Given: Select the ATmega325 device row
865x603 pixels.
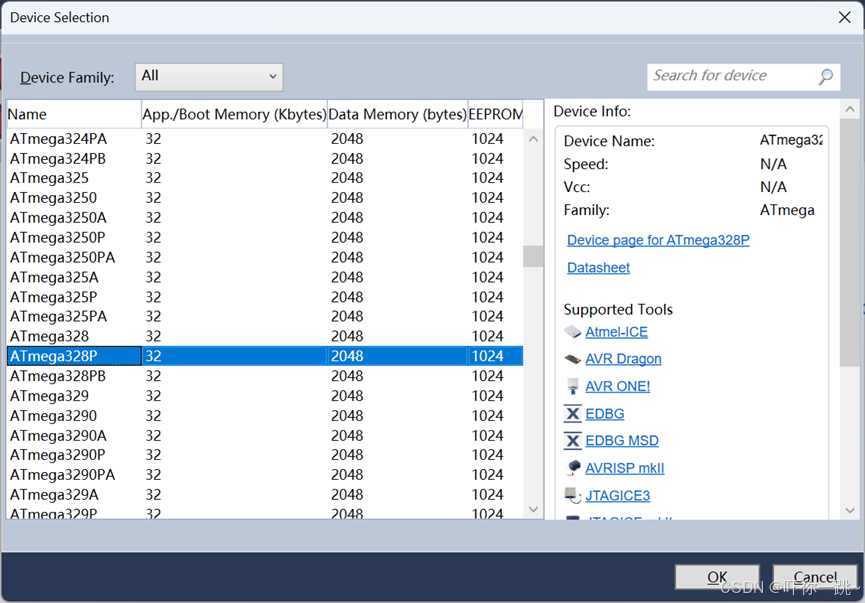Looking at the screenshot, I should click(x=265, y=178).
